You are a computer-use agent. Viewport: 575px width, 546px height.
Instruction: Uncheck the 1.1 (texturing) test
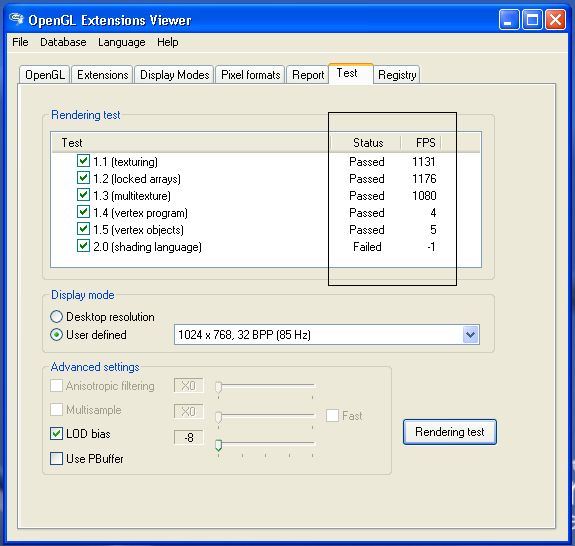pos(83,161)
